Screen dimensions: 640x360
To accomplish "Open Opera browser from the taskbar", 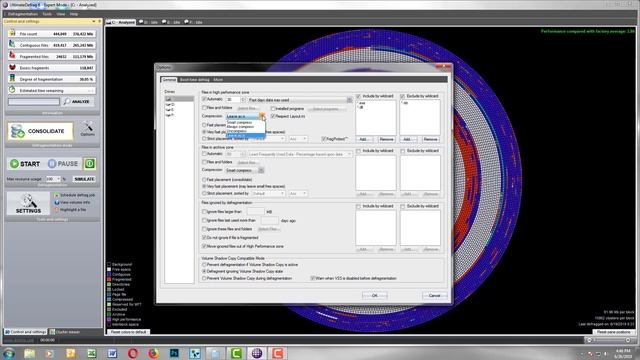I will (x=133, y=353).
